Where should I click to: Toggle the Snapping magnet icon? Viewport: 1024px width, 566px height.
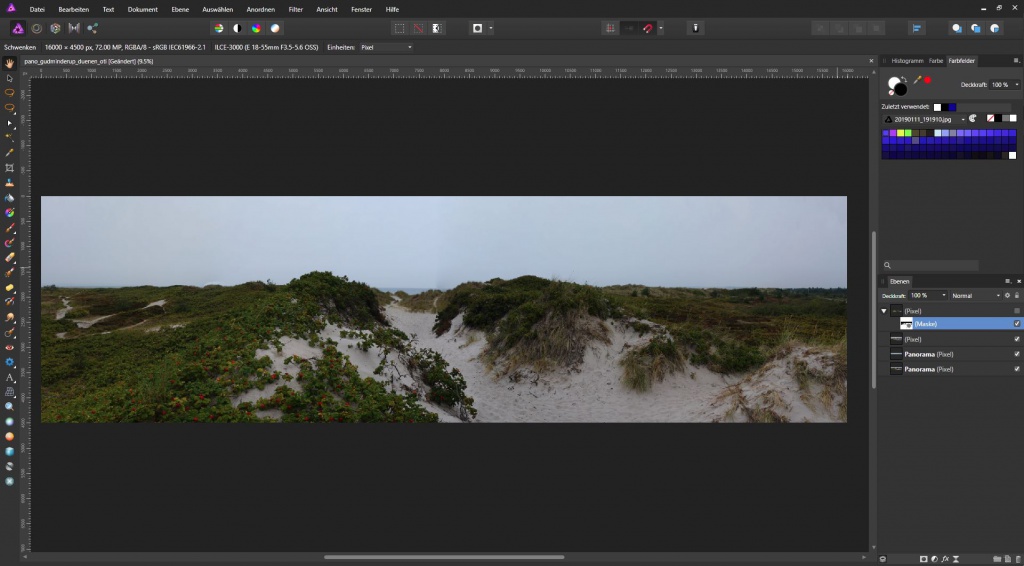tap(648, 28)
